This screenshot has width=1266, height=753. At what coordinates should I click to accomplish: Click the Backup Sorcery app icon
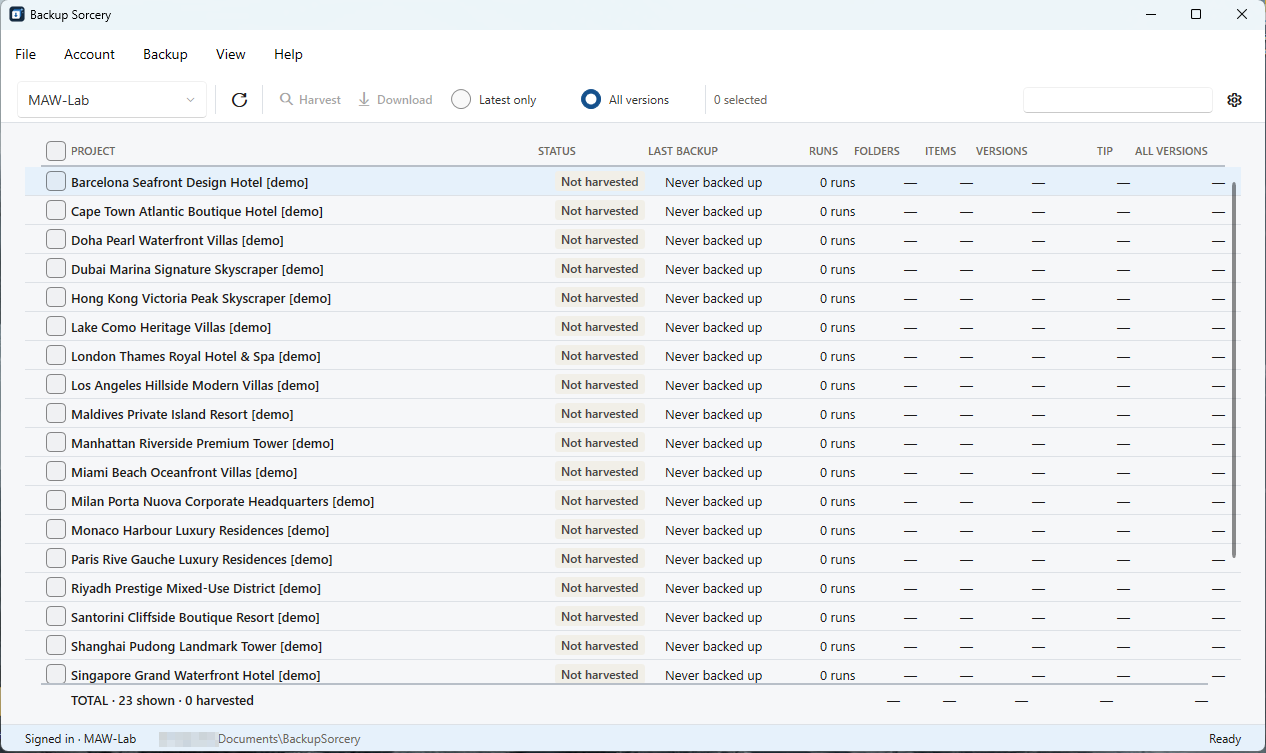[x=17, y=15]
